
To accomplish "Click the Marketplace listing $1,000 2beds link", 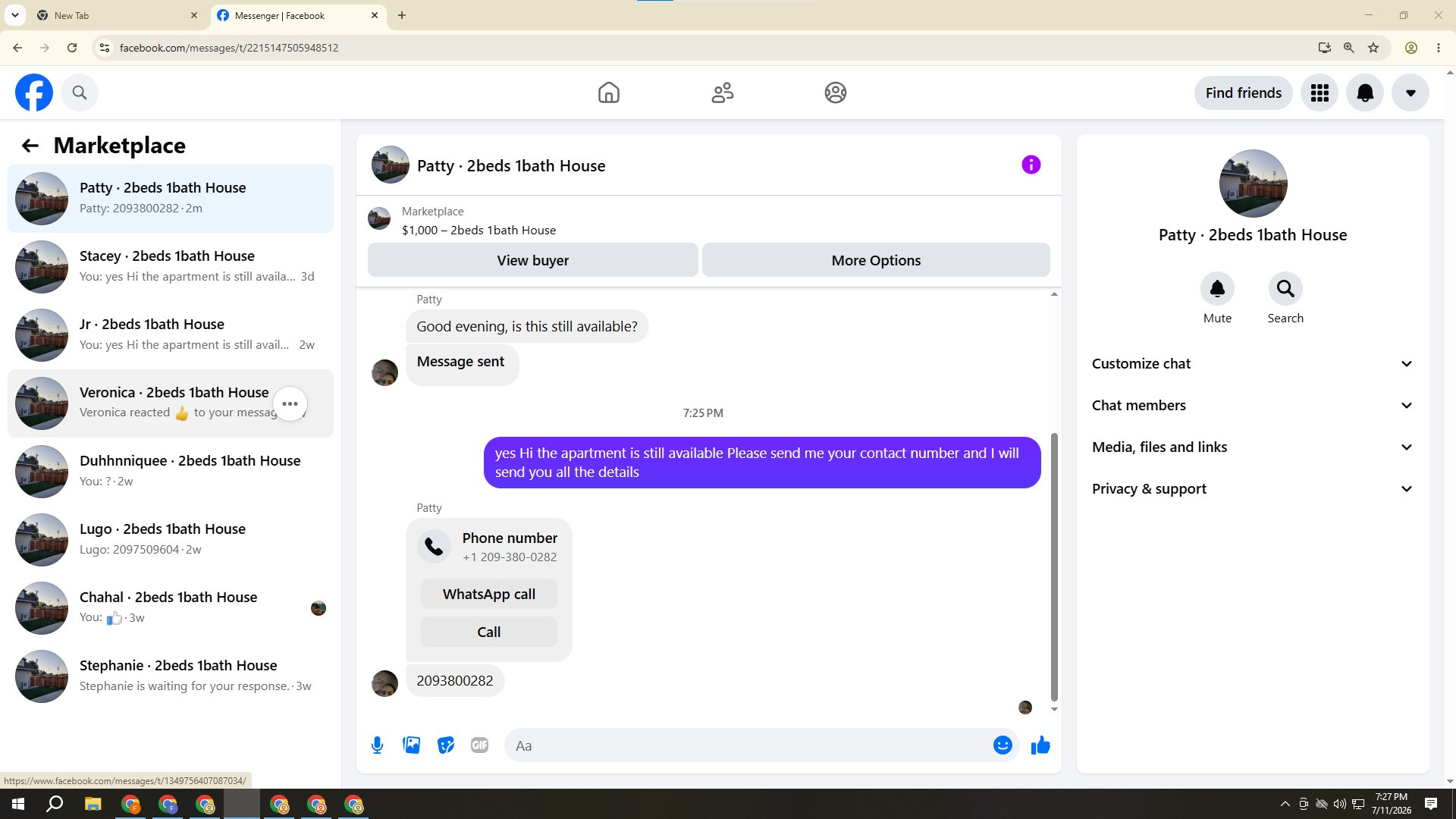I will click(479, 231).
